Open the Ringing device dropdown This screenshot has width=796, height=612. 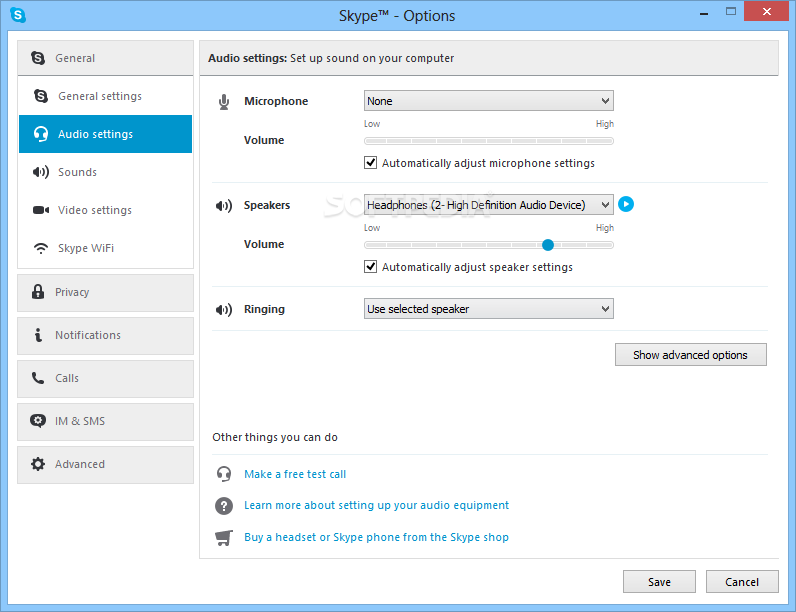click(x=488, y=309)
